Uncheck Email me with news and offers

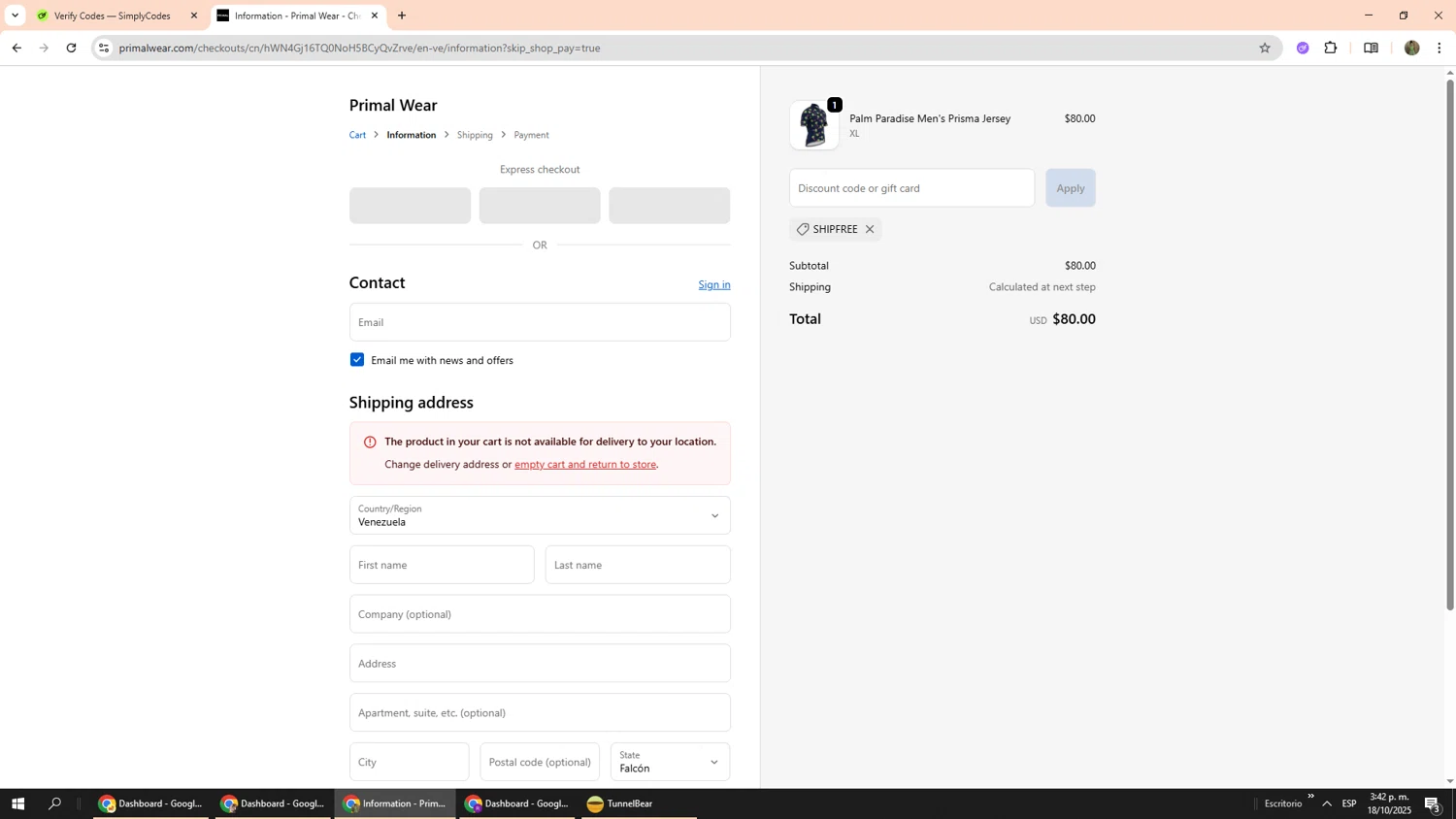click(357, 360)
